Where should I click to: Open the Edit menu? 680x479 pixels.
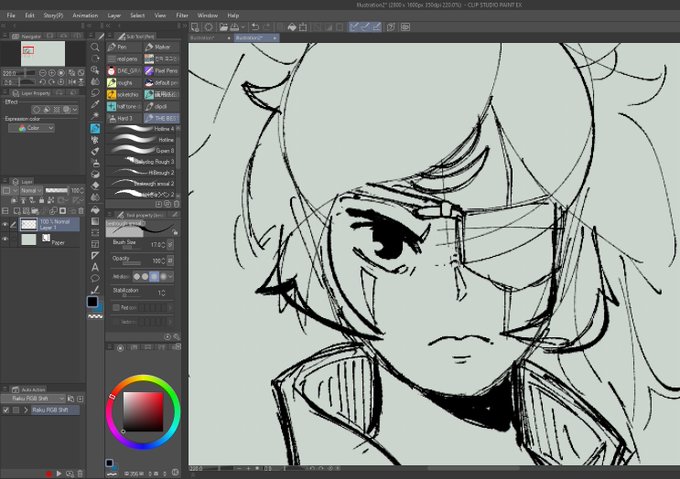[x=29, y=15]
